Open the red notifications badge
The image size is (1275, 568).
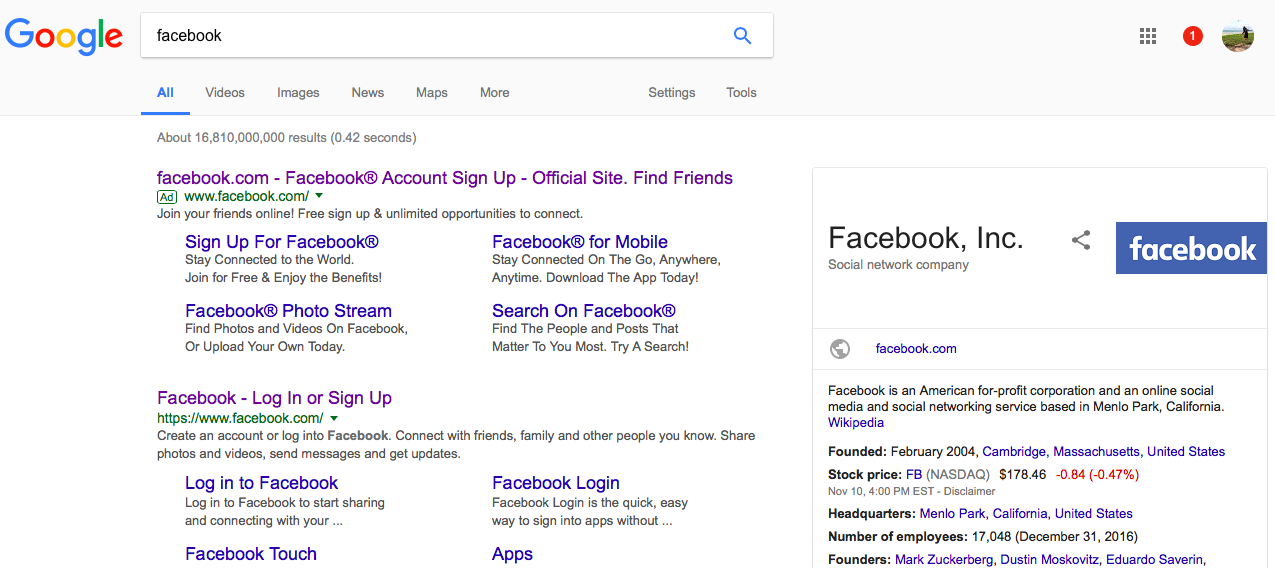tap(1192, 36)
